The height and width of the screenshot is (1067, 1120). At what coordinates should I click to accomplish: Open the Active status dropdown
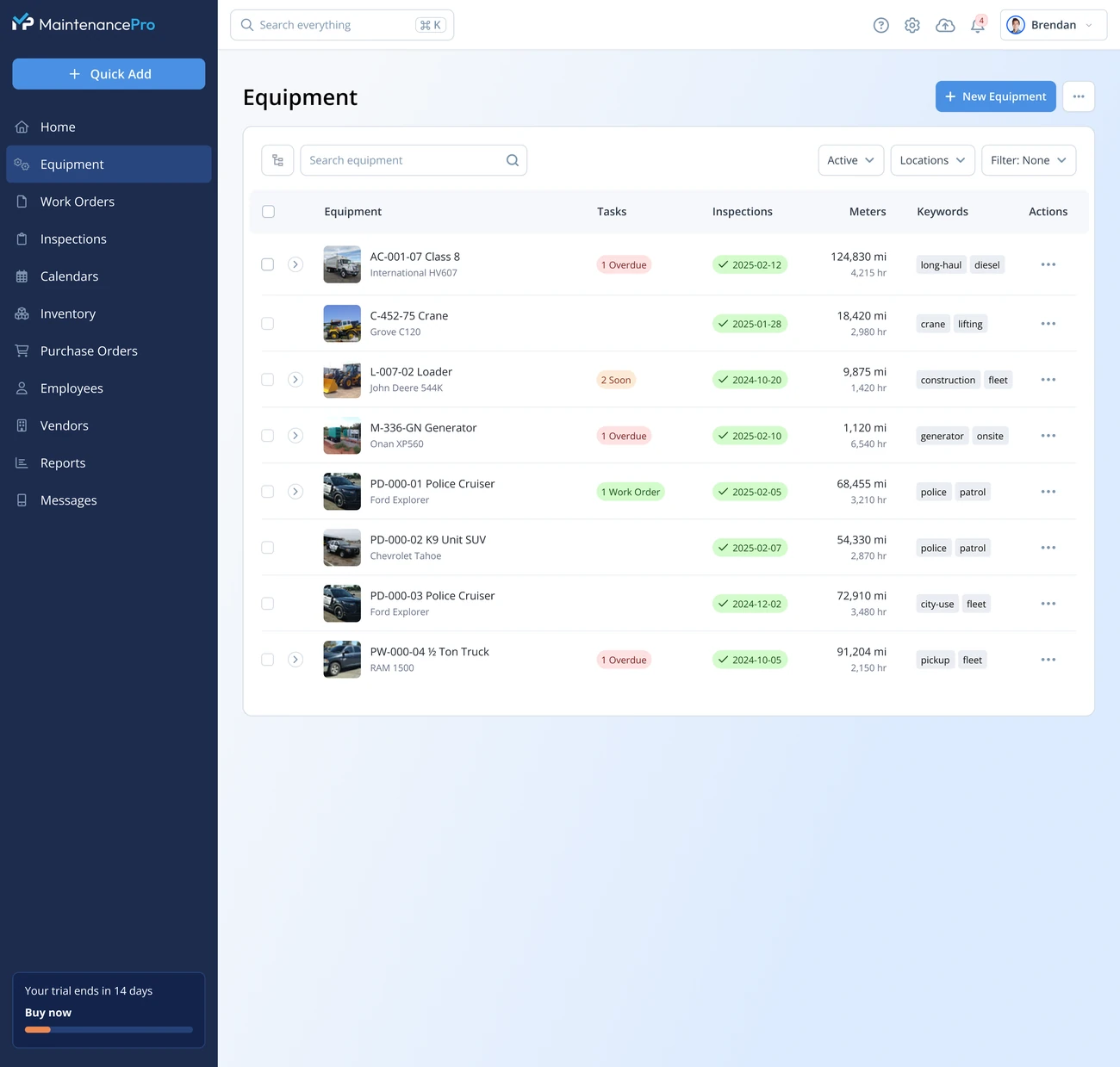(851, 160)
